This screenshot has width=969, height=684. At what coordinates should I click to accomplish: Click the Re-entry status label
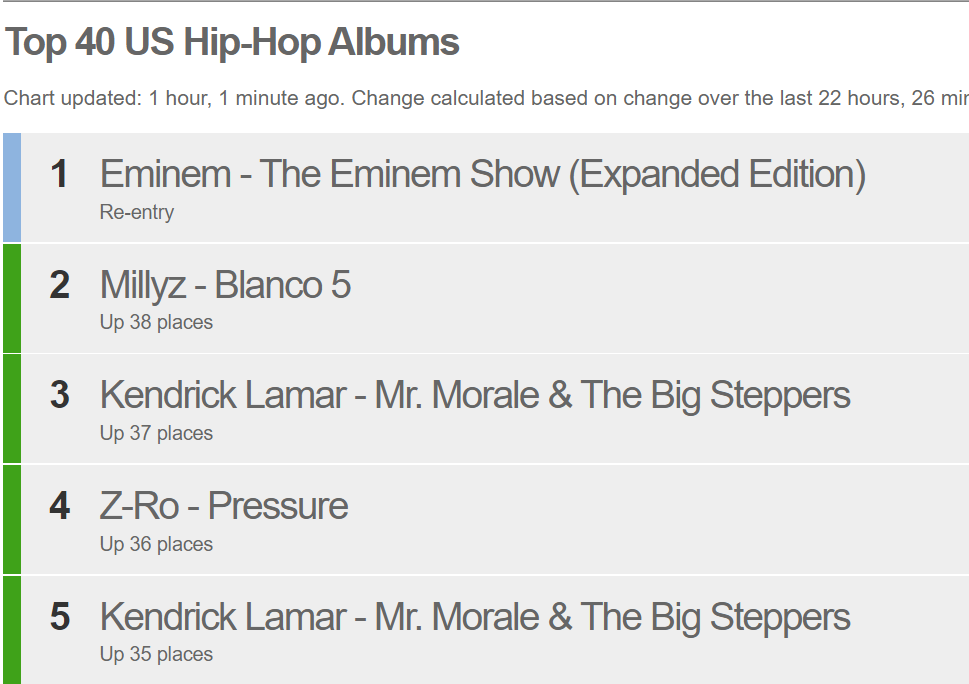tap(137, 213)
